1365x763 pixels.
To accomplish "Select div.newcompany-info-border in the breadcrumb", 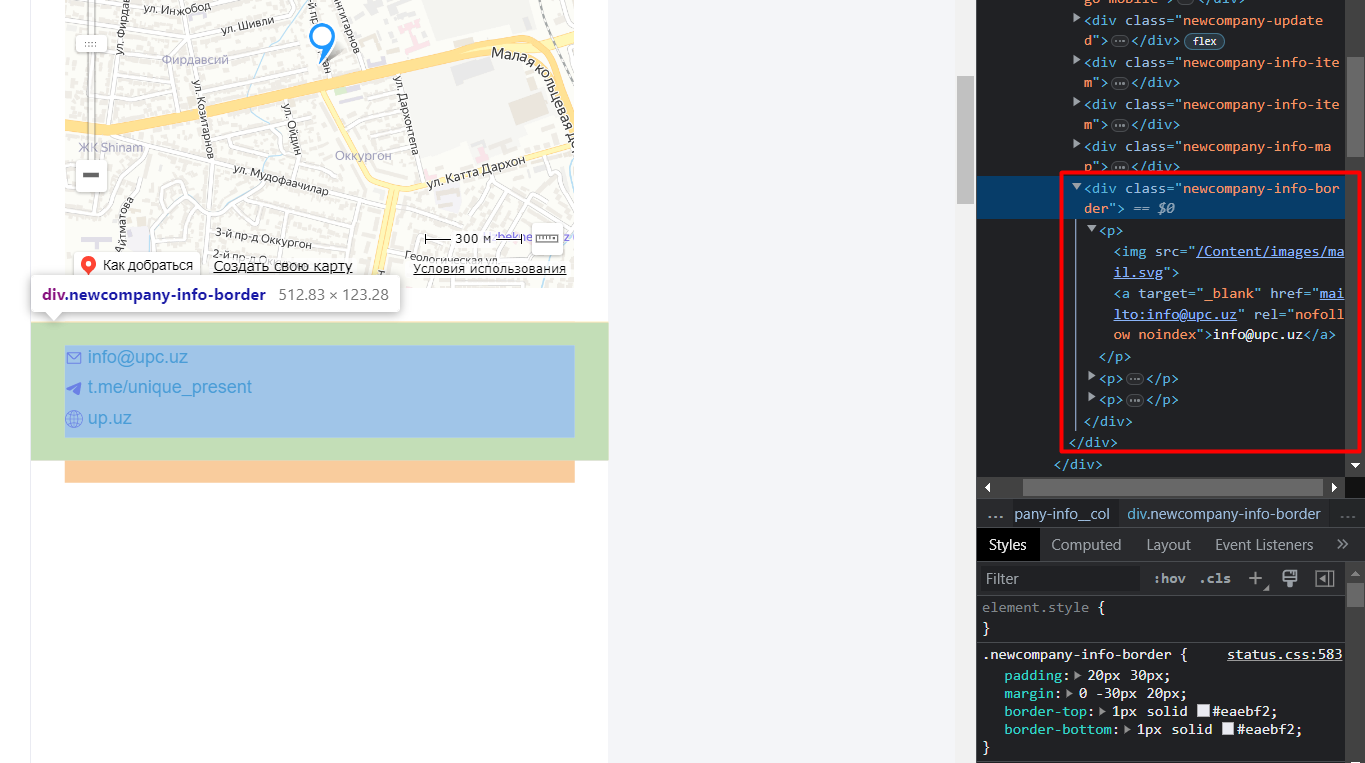I will (x=1224, y=514).
